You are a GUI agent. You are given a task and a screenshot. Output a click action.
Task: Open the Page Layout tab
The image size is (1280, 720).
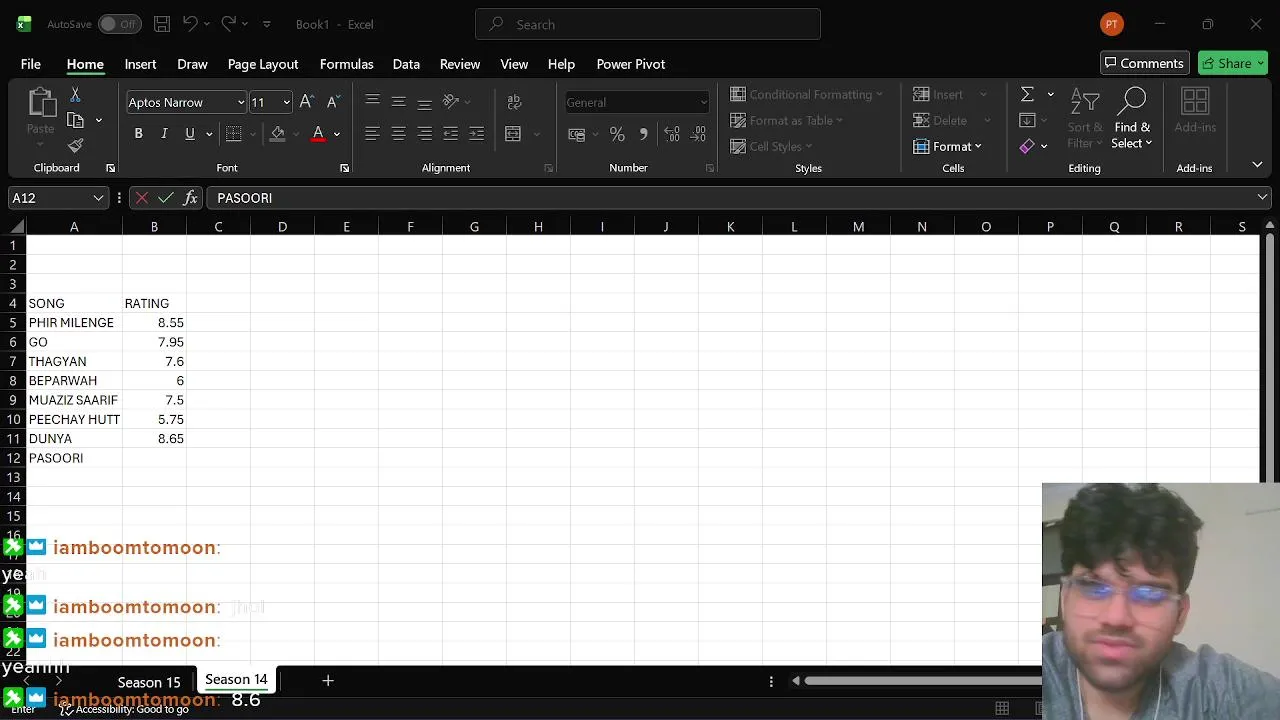click(x=263, y=64)
